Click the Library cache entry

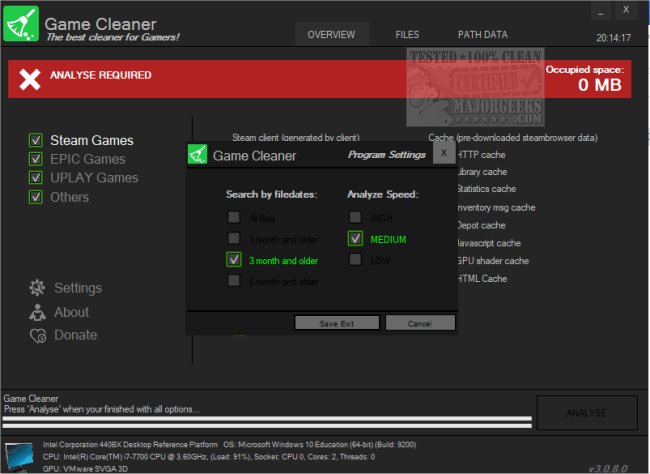point(482,172)
